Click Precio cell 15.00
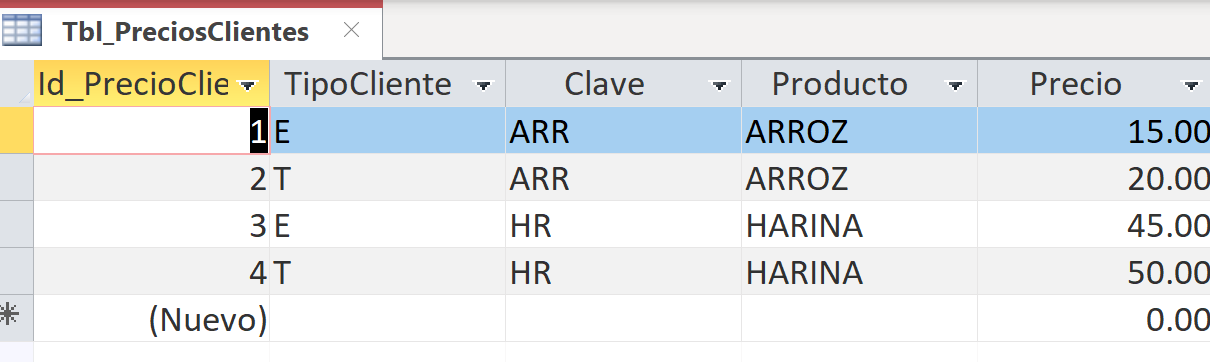Screen dimensions: 1210x362 tap(1094, 131)
